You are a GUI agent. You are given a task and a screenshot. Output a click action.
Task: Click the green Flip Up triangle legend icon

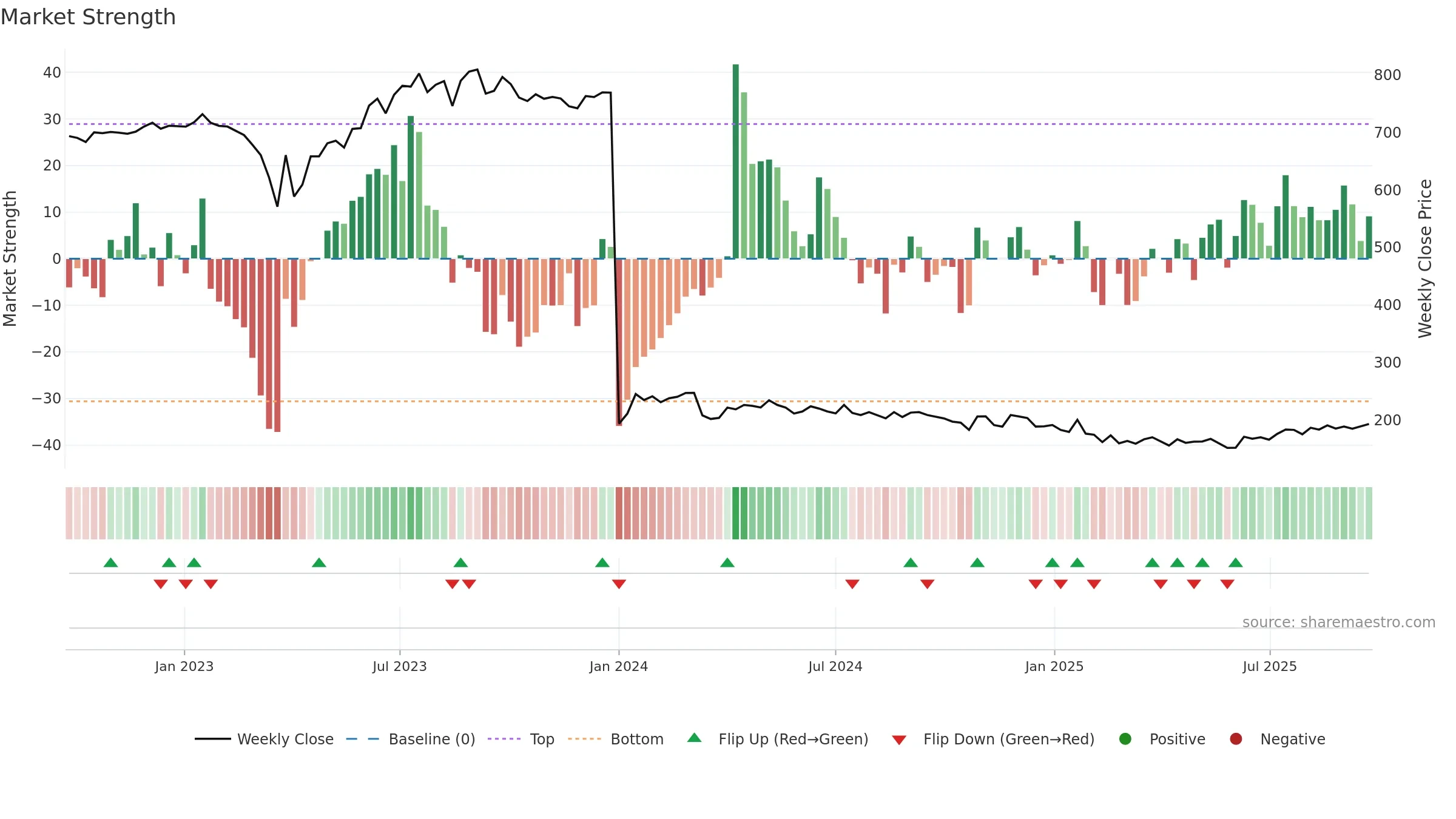point(695,738)
